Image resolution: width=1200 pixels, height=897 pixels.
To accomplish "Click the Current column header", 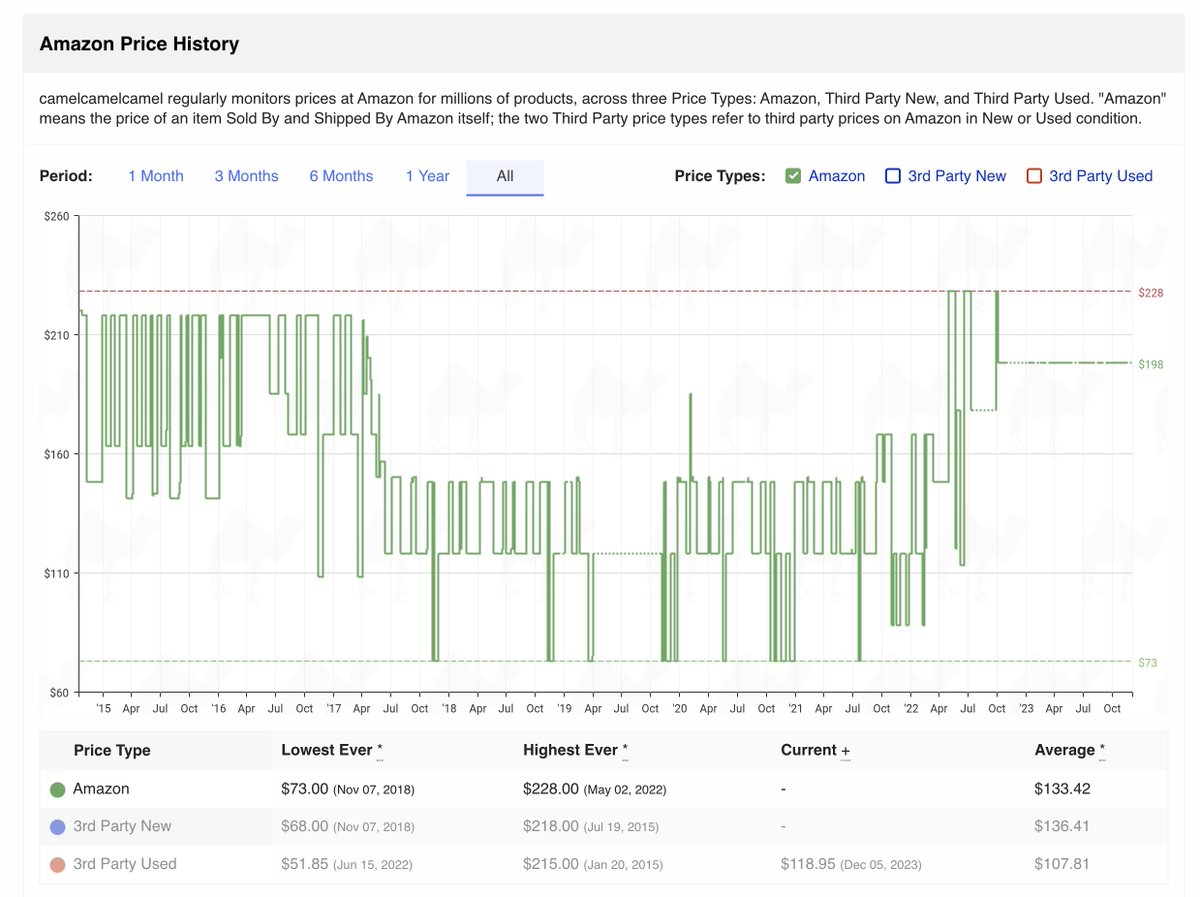I will click(x=808, y=750).
